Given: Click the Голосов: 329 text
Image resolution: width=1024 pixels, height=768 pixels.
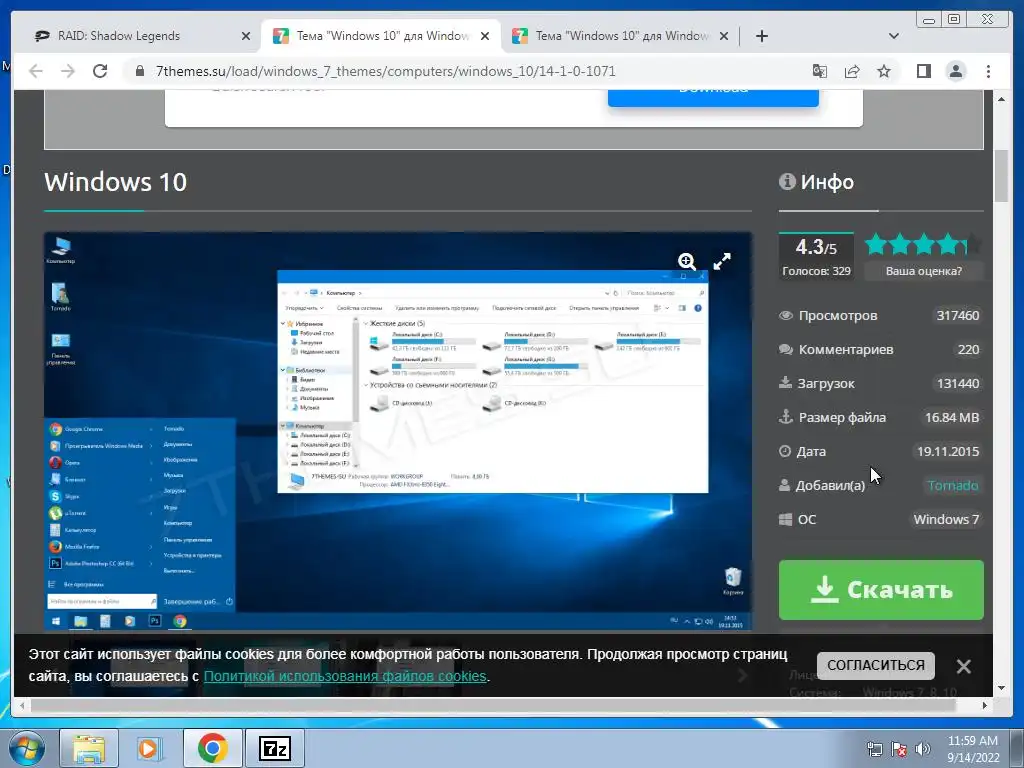Looking at the screenshot, I should click(x=816, y=271).
